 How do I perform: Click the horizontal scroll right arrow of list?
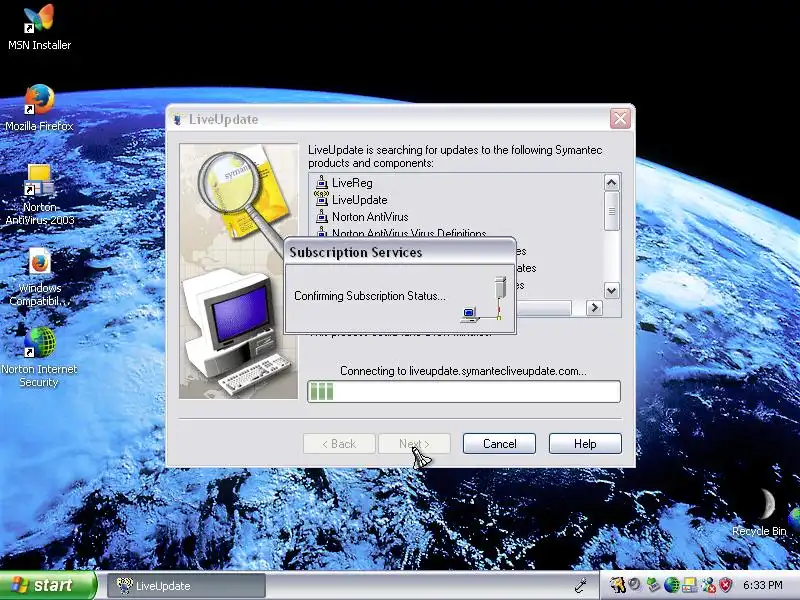[x=594, y=308]
